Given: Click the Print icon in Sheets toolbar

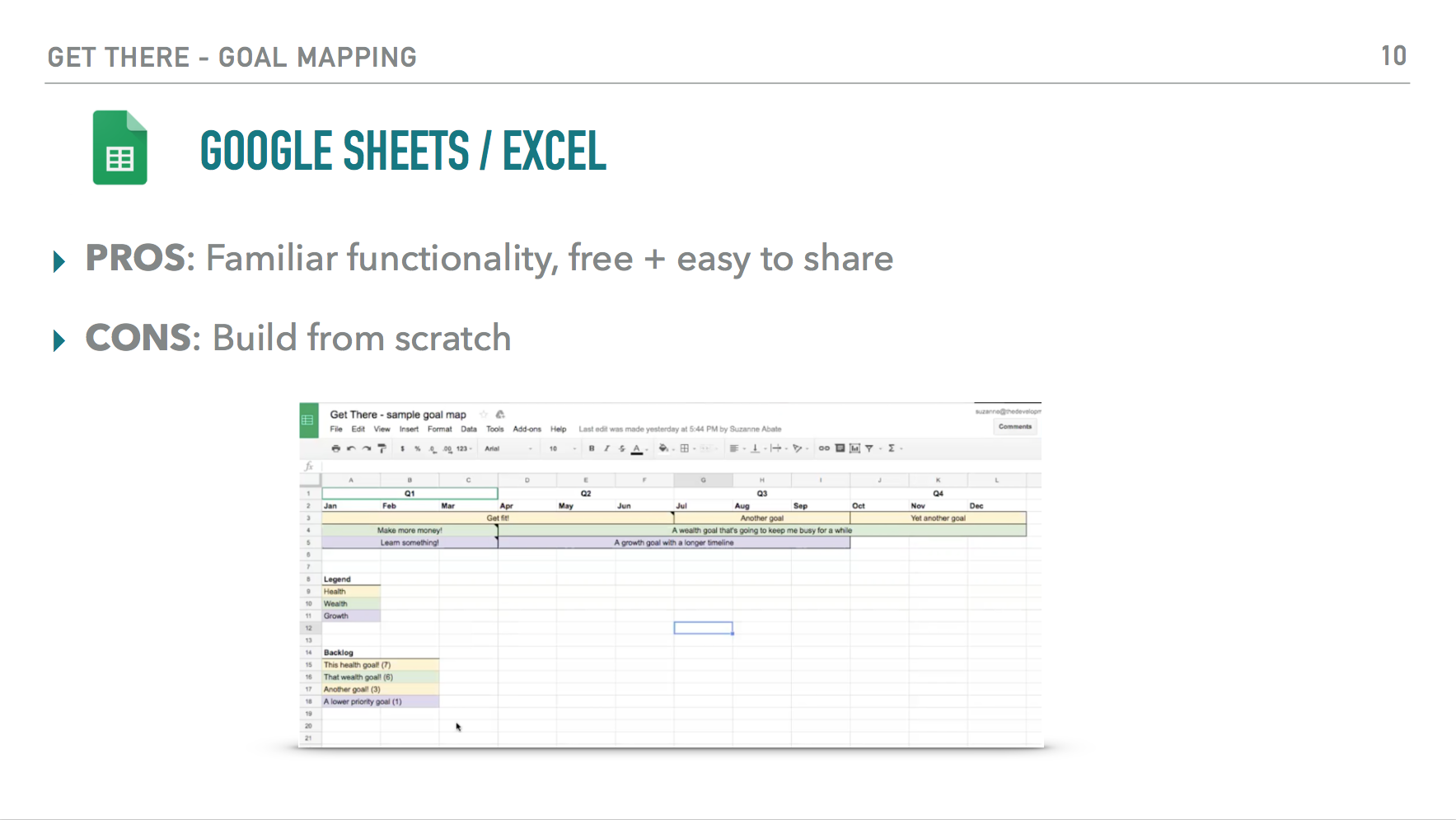Looking at the screenshot, I should [335, 449].
